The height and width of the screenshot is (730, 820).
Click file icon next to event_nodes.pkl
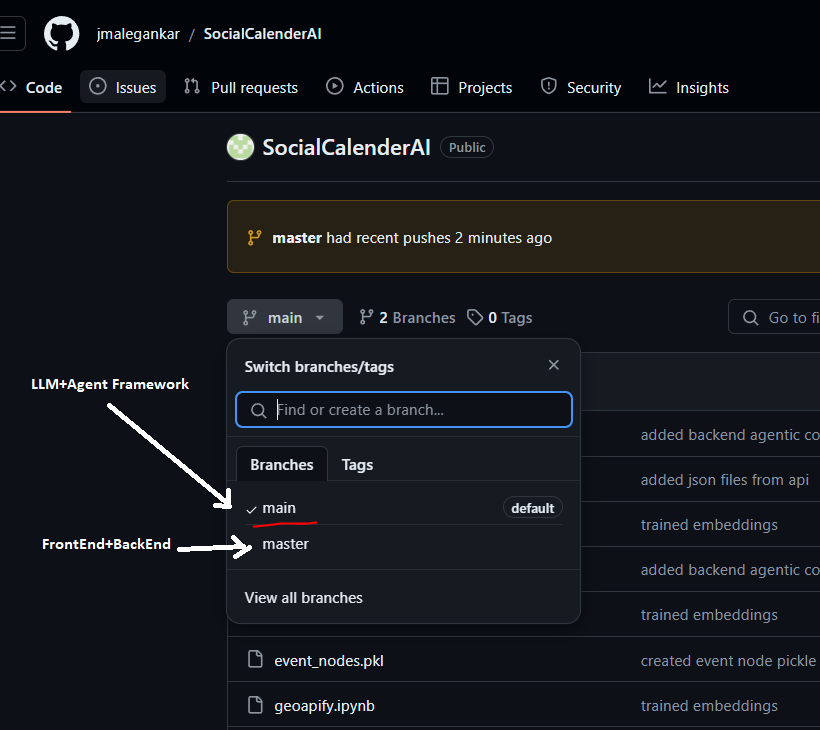click(255, 659)
